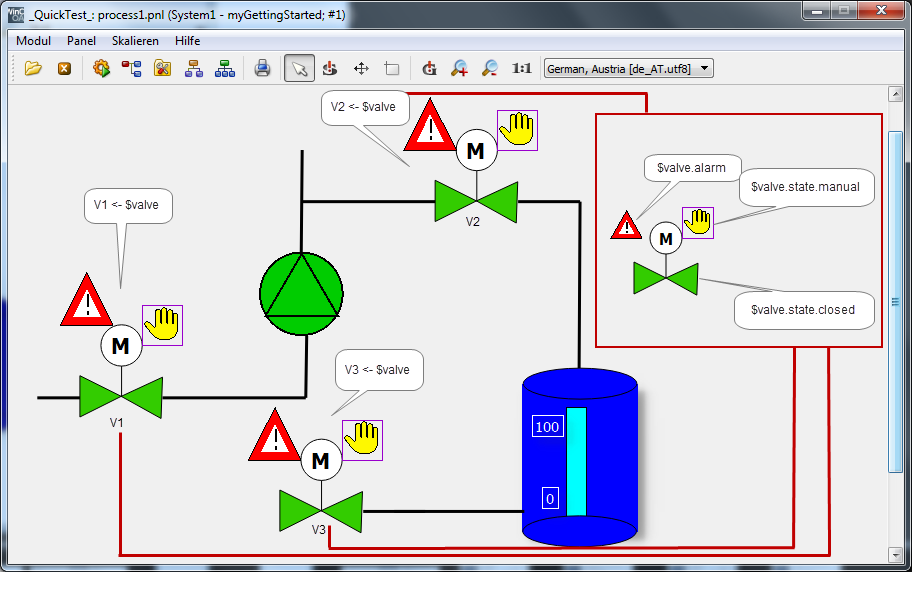Click the V3 manual mode hand icon
Image resolution: width=921 pixels, height=589 pixels.
click(x=362, y=440)
